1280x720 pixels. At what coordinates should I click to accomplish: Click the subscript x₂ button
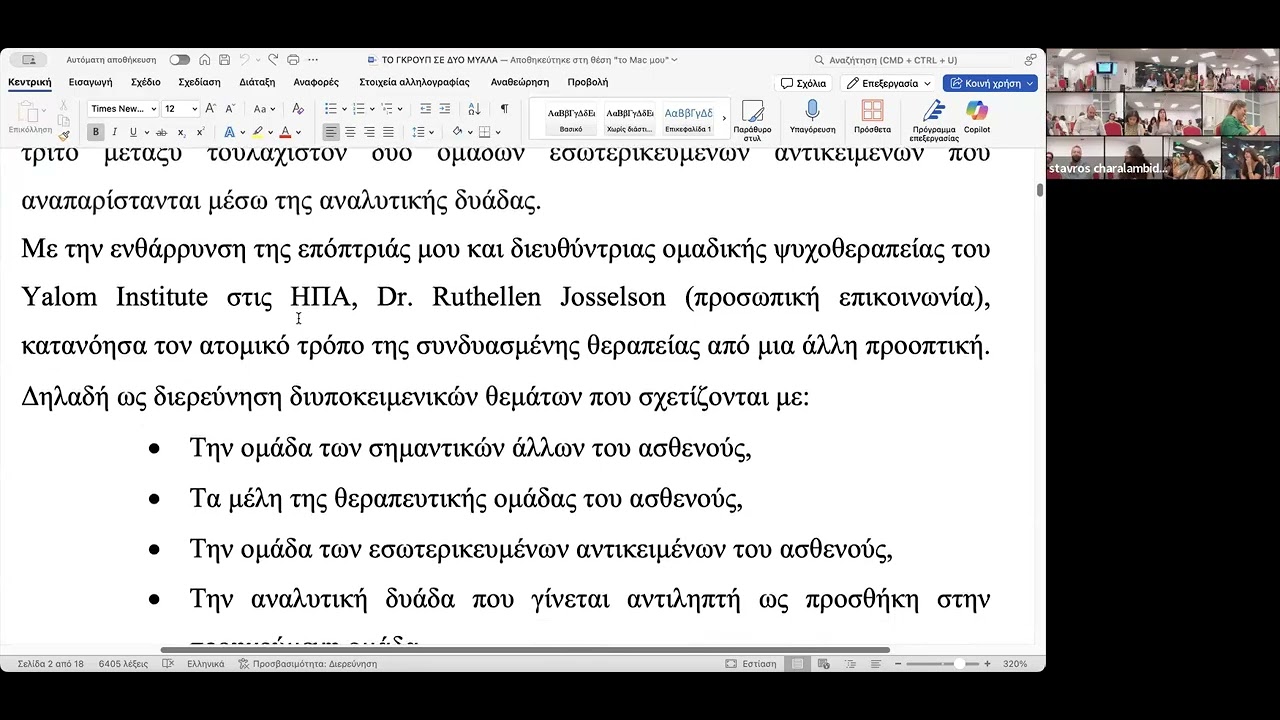[181, 132]
